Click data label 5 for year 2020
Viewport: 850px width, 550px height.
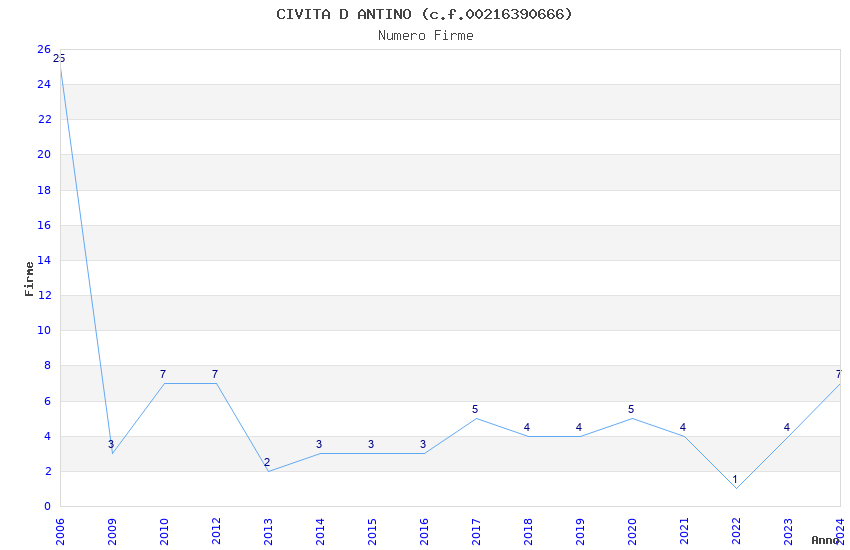631,409
